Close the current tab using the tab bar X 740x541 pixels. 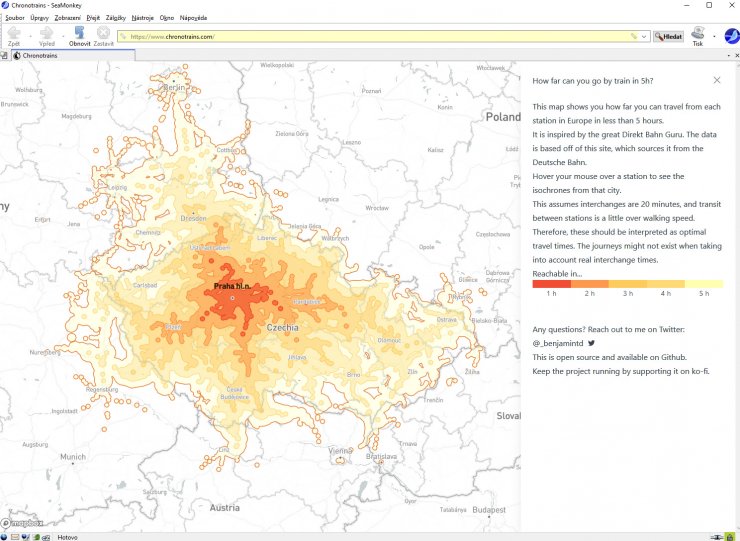pos(737,56)
